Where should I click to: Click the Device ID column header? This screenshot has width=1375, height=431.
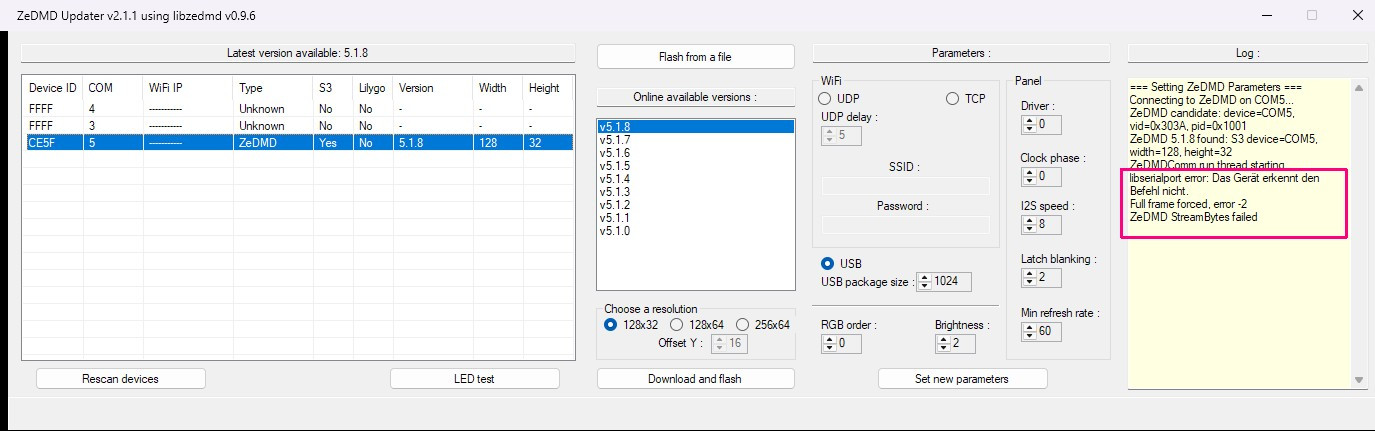53,88
